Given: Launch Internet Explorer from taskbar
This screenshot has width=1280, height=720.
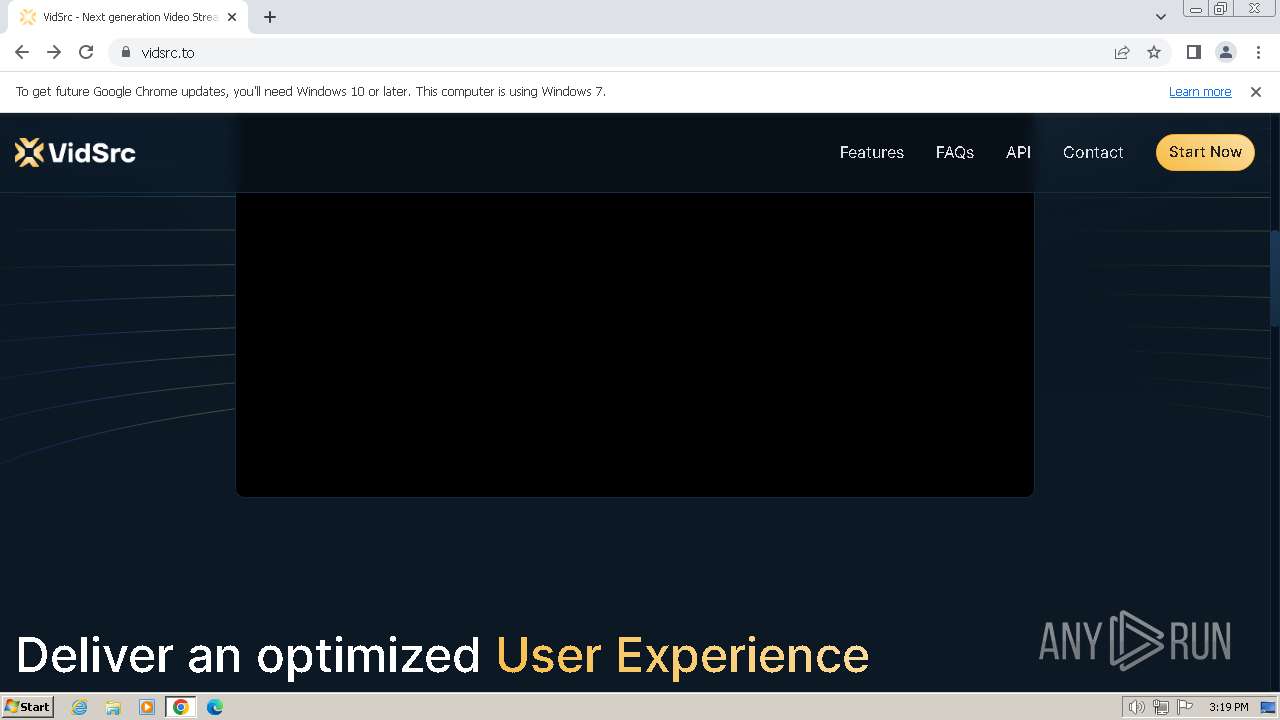Looking at the screenshot, I should pos(79,707).
